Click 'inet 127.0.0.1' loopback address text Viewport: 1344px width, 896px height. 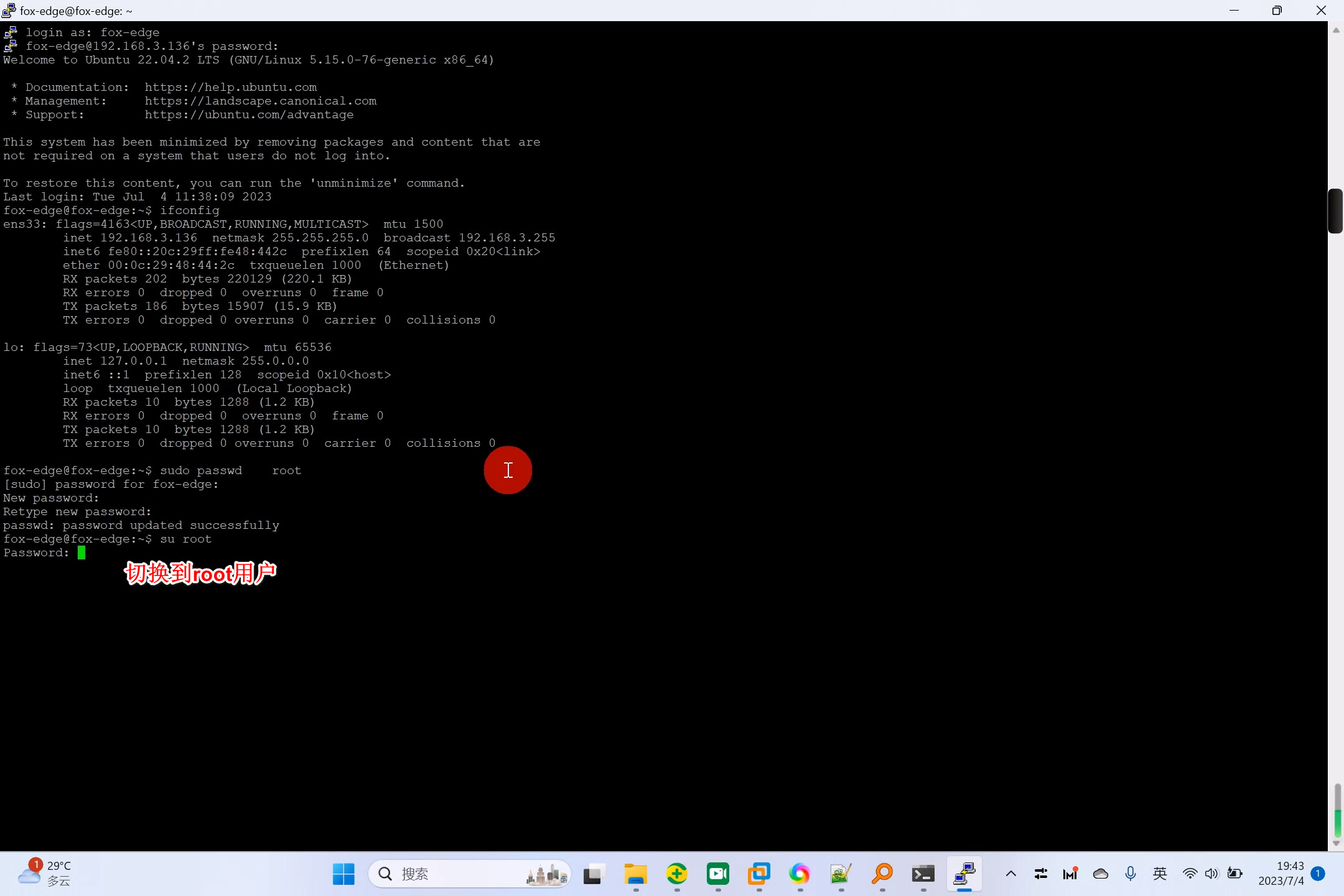coord(115,361)
